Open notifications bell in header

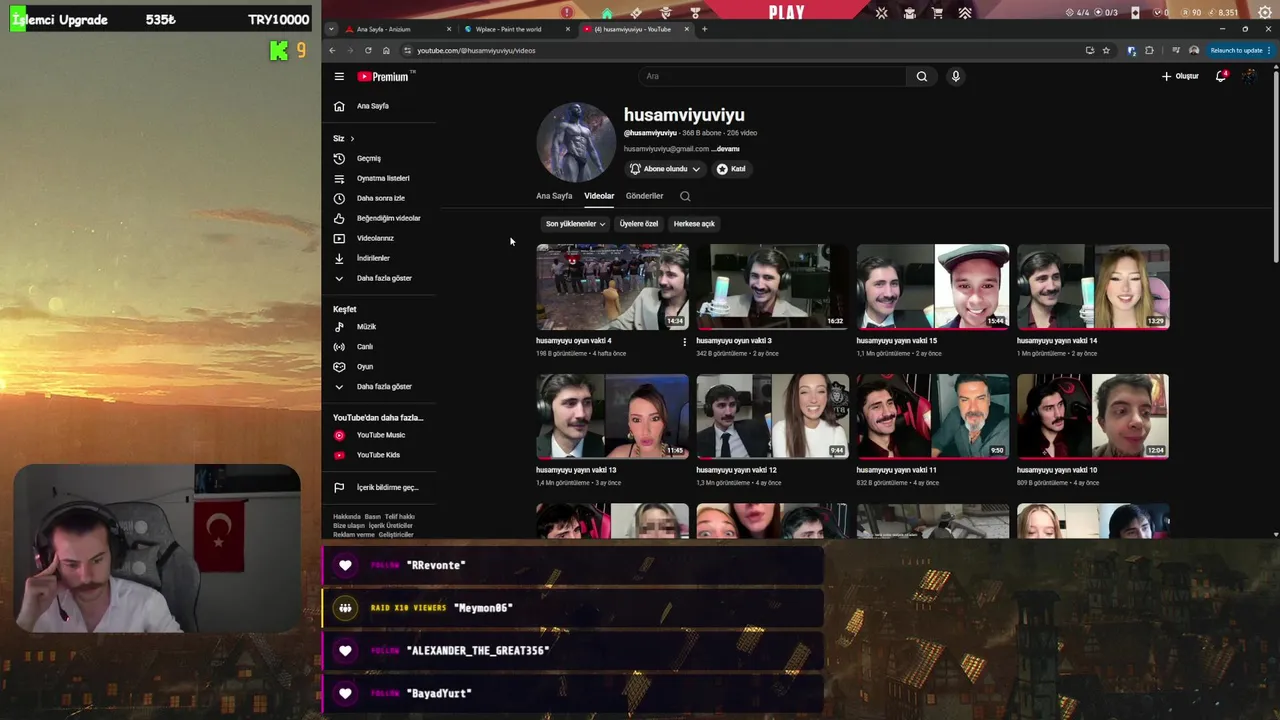click(x=1221, y=76)
